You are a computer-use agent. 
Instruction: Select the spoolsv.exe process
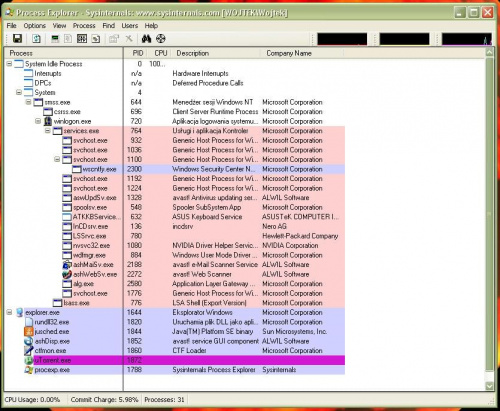[90, 207]
